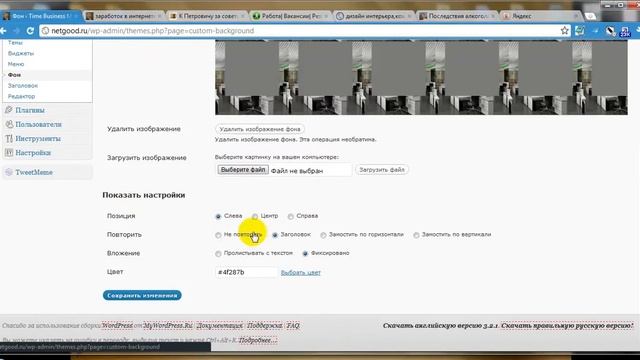Image resolution: width=640 pixels, height=360 pixels.
Task: Switch to the 'Фон - Time Business' tab
Action: [41, 16]
